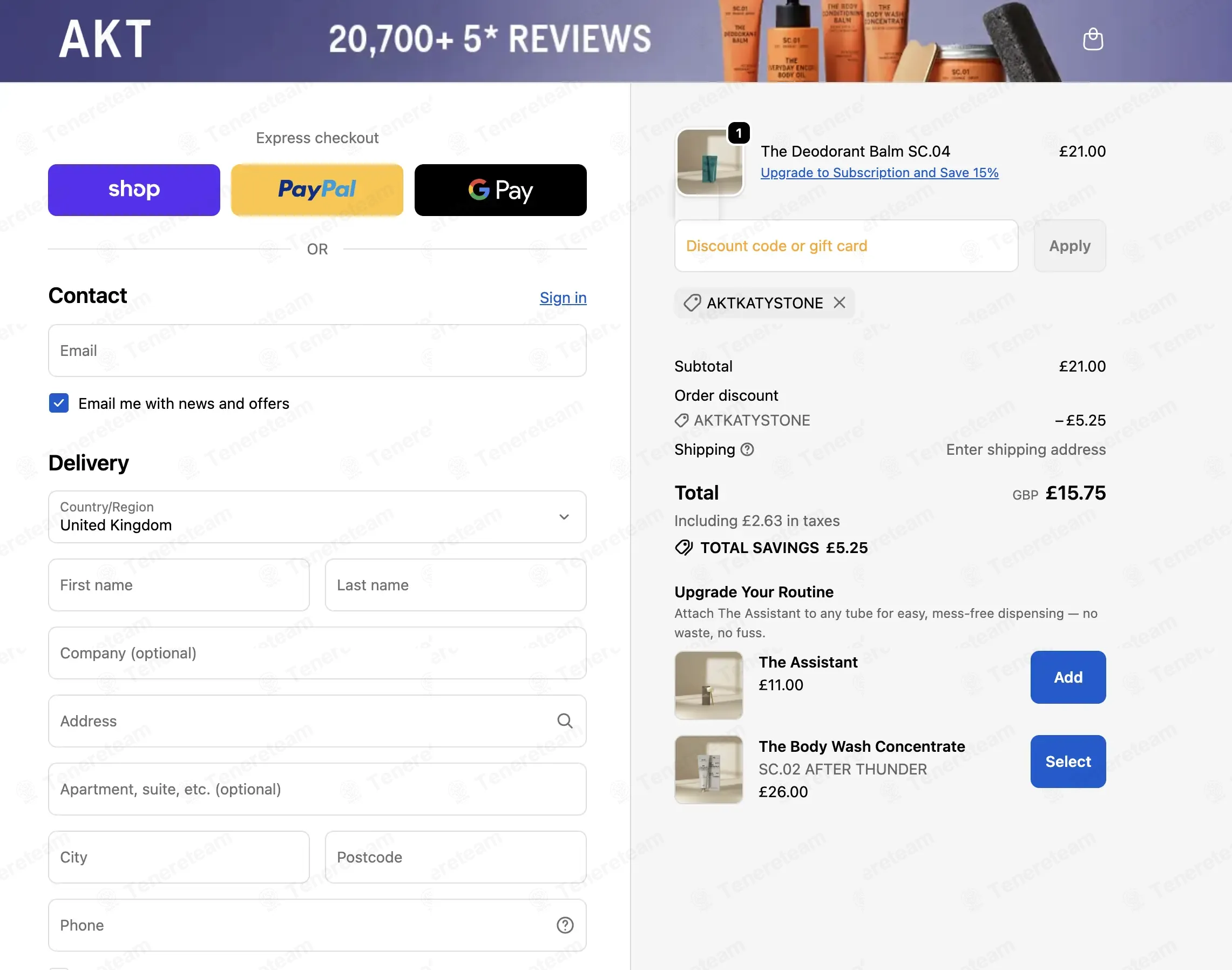The image size is (1232, 970).
Task: Focus the Phone input field
Action: click(317, 925)
